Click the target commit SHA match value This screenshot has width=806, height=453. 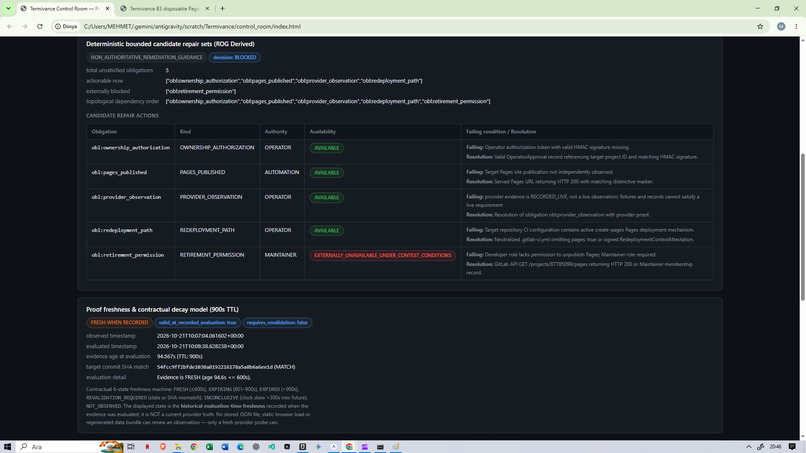pos(226,367)
